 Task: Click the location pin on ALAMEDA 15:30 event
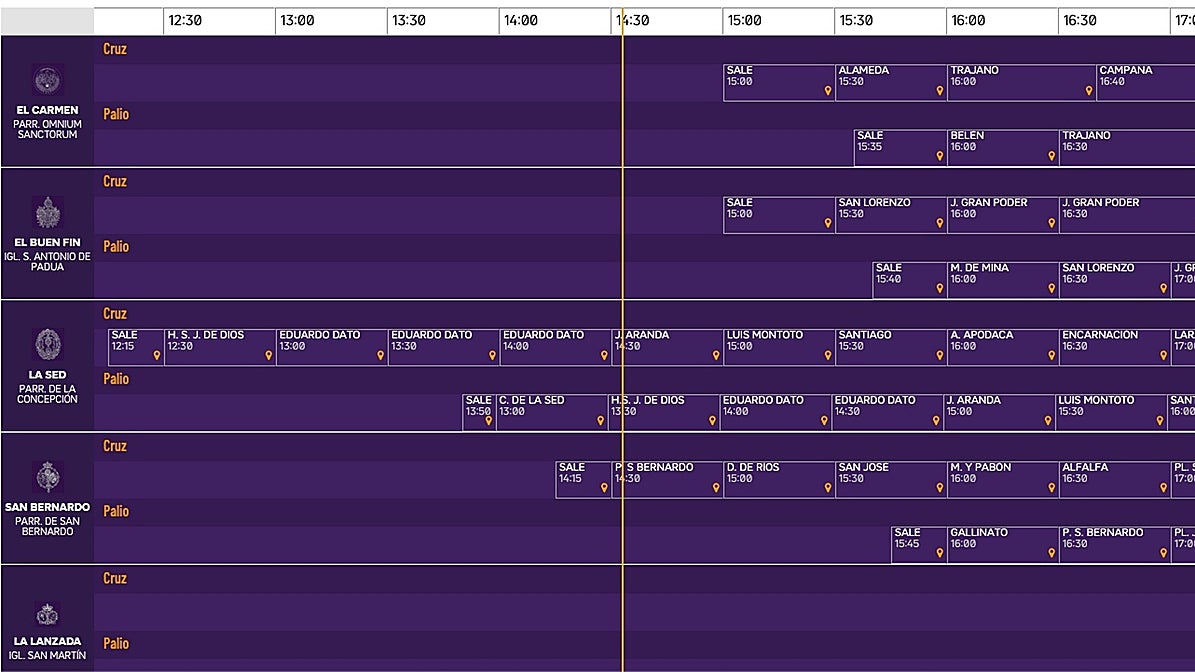coord(939,91)
